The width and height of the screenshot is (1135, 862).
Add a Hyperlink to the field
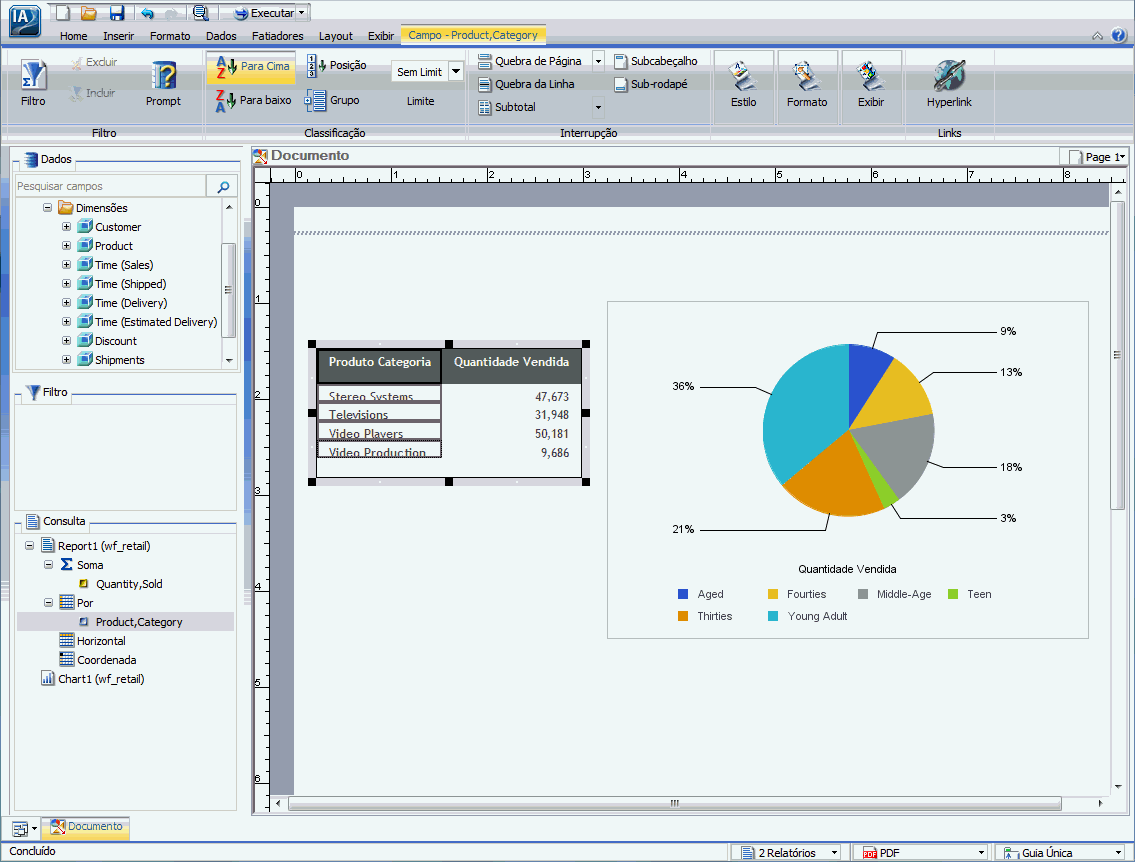pyautogui.click(x=949, y=84)
